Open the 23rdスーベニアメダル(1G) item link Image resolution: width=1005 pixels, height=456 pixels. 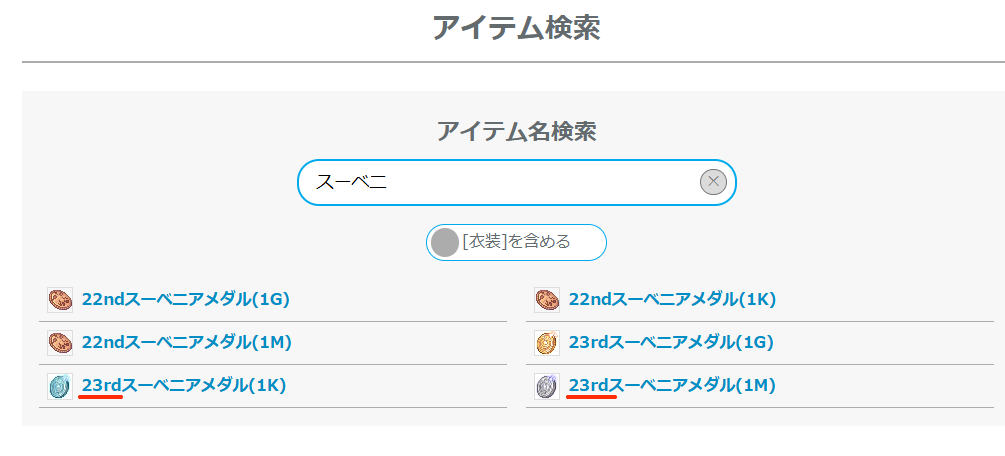click(672, 343)
